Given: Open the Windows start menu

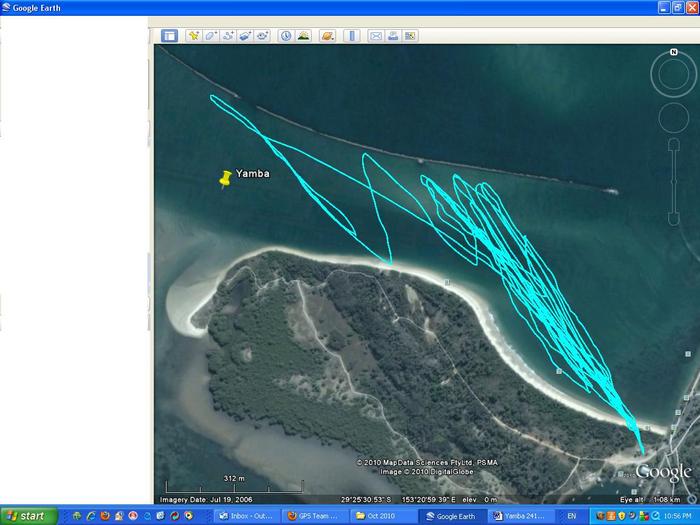Looking at the screenshot, I should 26,516.
